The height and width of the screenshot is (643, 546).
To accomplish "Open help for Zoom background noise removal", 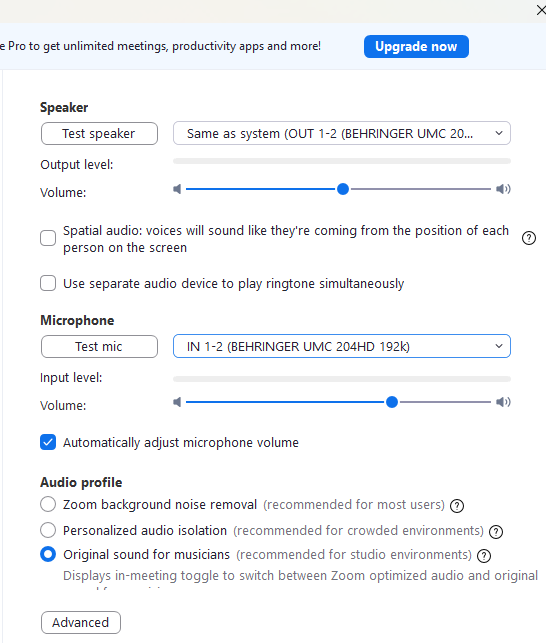I will point(457,506).
